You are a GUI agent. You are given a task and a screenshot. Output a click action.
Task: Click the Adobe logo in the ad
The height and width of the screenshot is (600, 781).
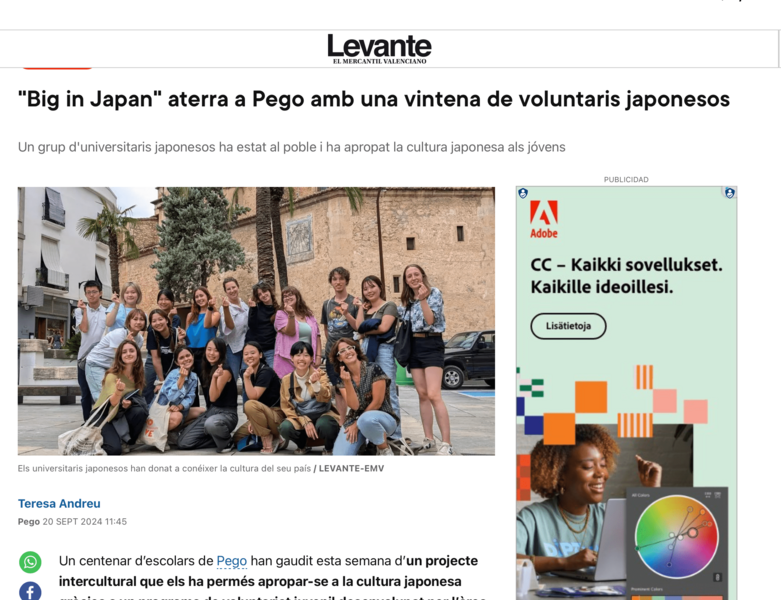click(543, 219)
